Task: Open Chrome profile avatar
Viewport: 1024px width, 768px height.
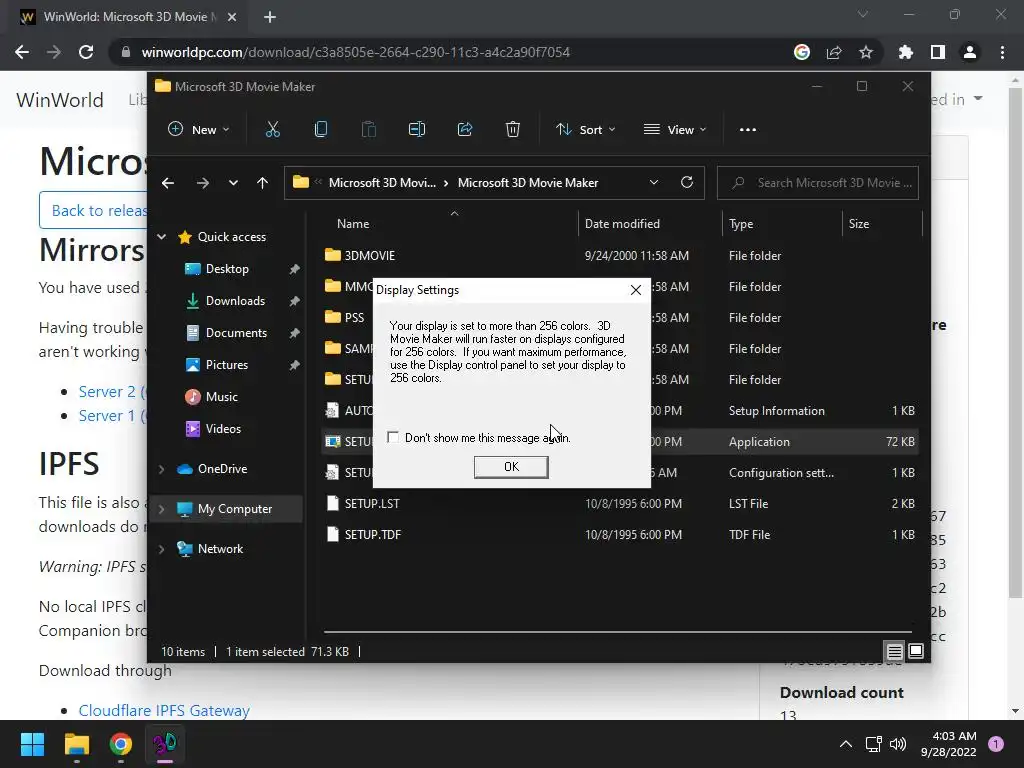Action: pos(970,52)
